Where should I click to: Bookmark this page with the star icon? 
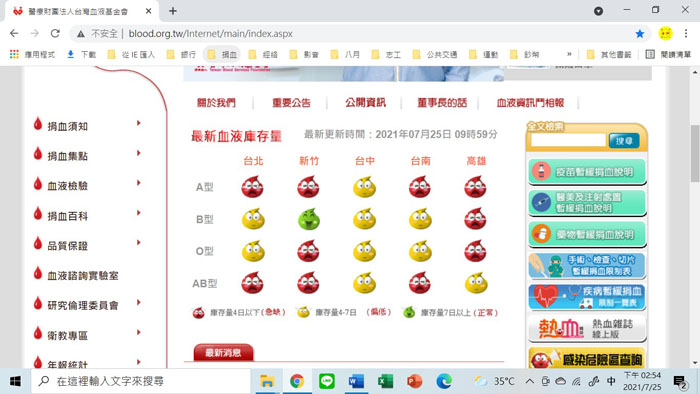[640, 33]
